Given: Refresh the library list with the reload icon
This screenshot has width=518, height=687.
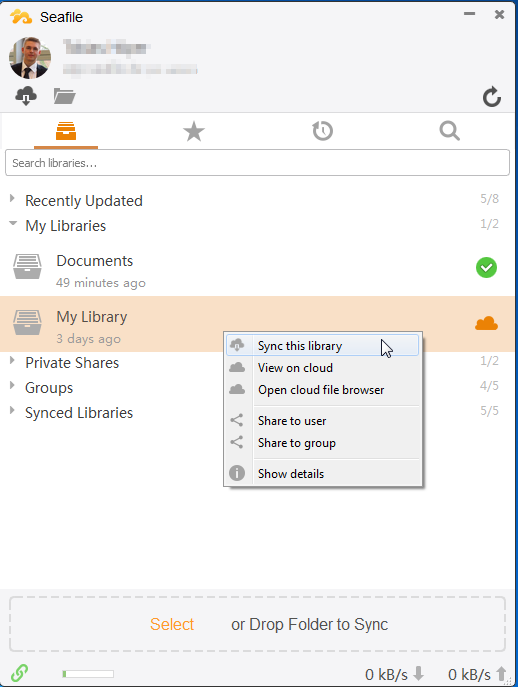Looking at the screenshot, I should click(492, 96).
